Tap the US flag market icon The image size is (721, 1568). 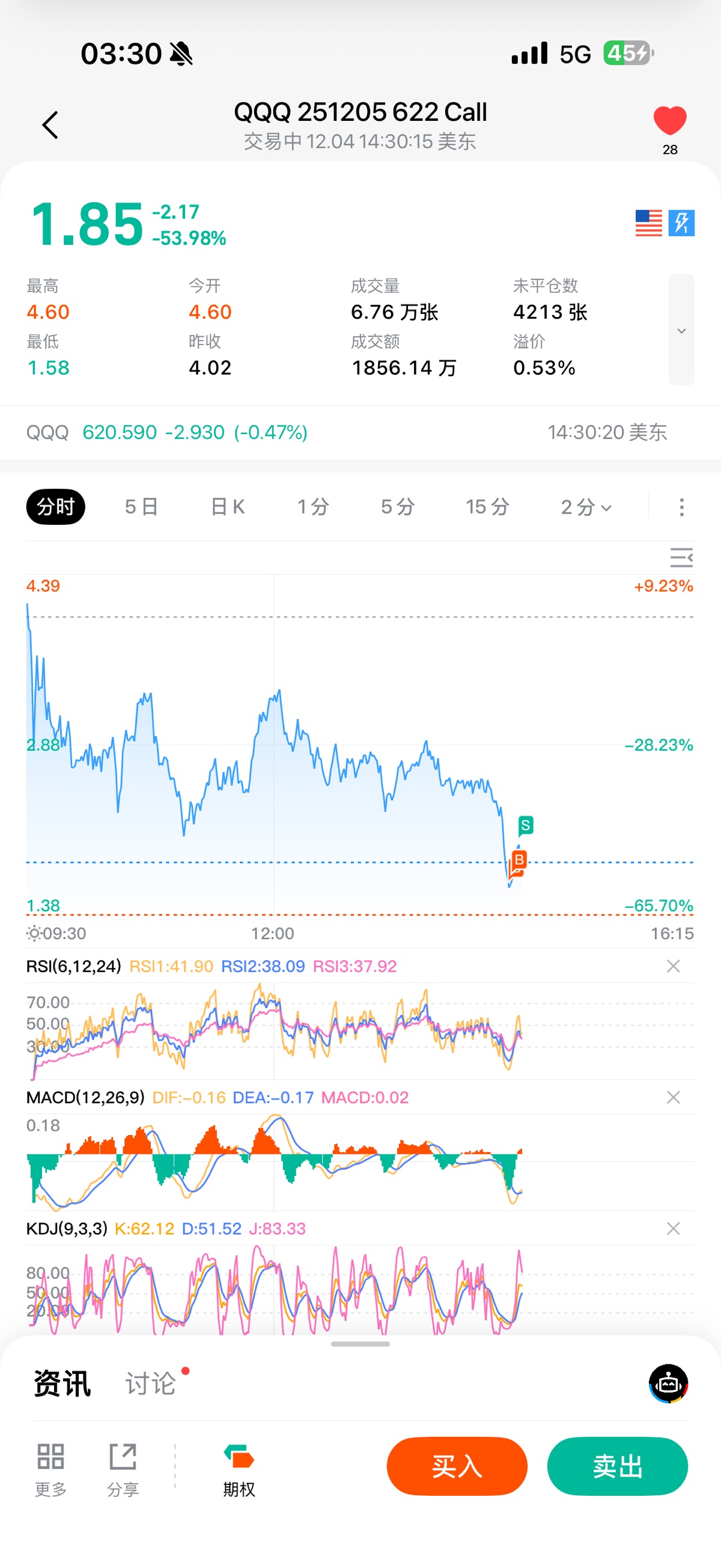click(648, 223)
